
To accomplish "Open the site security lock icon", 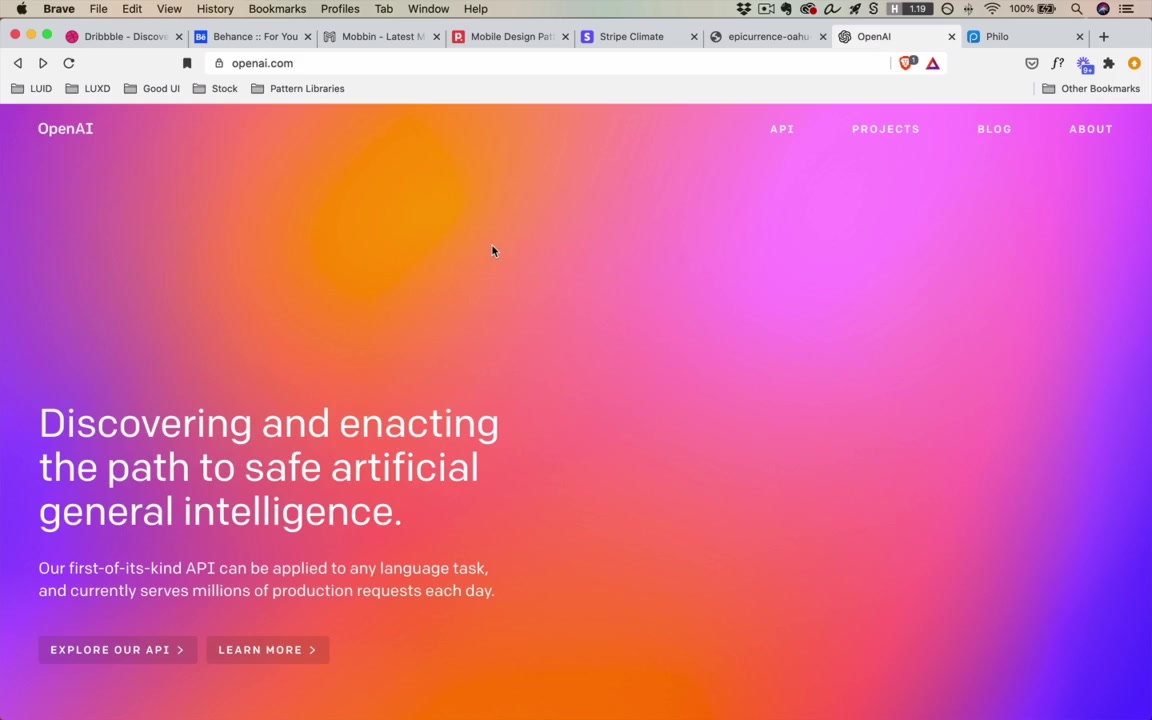I will [219, 63].
